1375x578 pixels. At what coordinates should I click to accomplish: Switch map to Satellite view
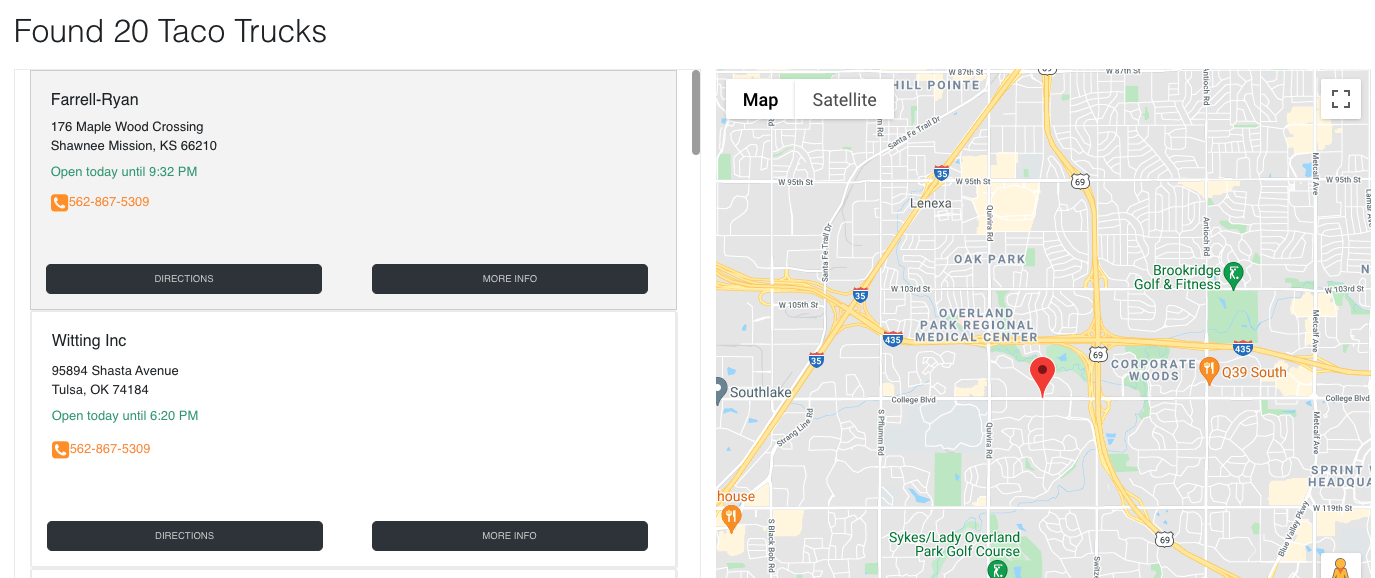pyautogui.click(x=844, y=100)
